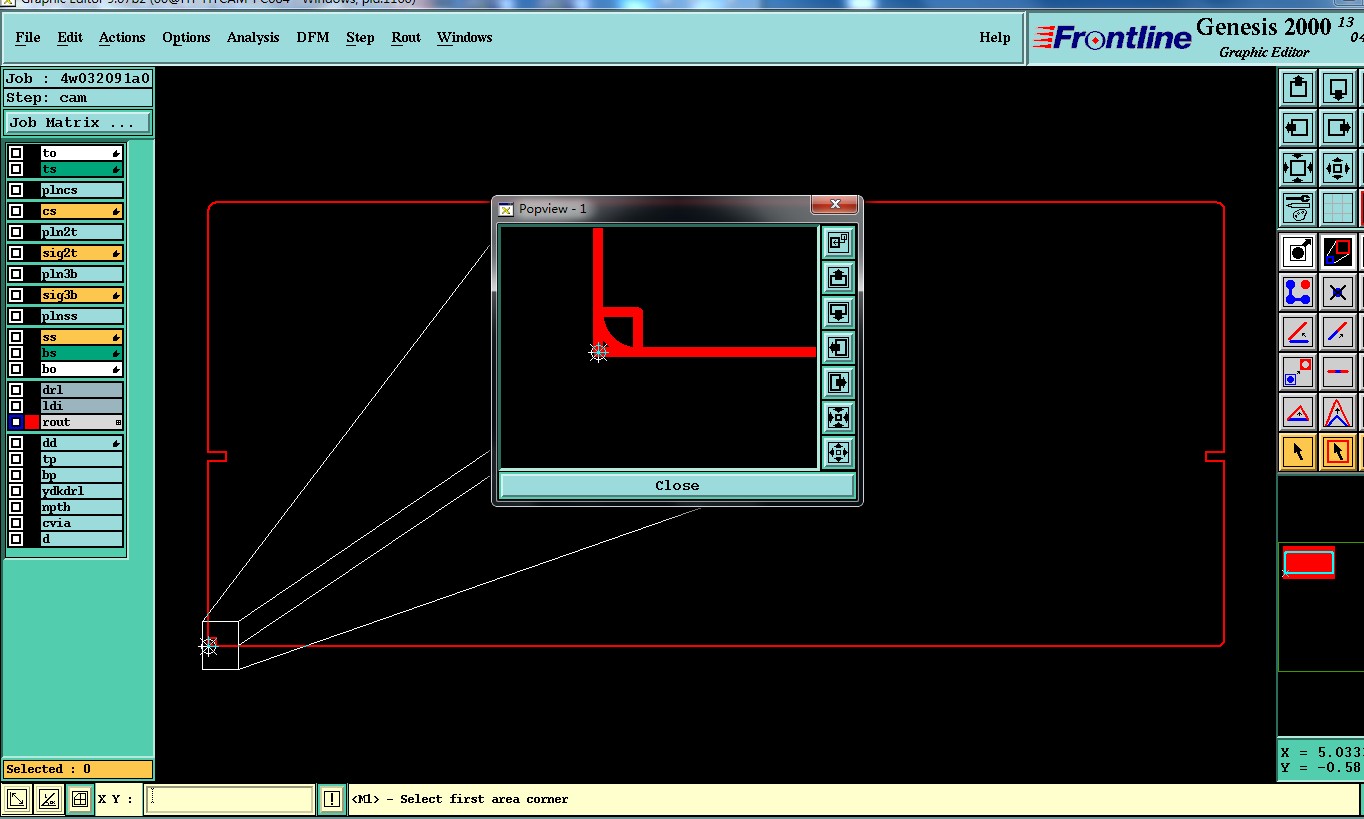Select the arrow pointer in red box tool
Screen dimensions: 1364x819
(1338, 452)
